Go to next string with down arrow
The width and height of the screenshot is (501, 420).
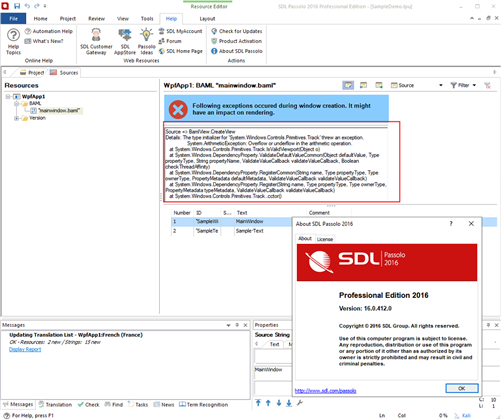click(279, 403)
